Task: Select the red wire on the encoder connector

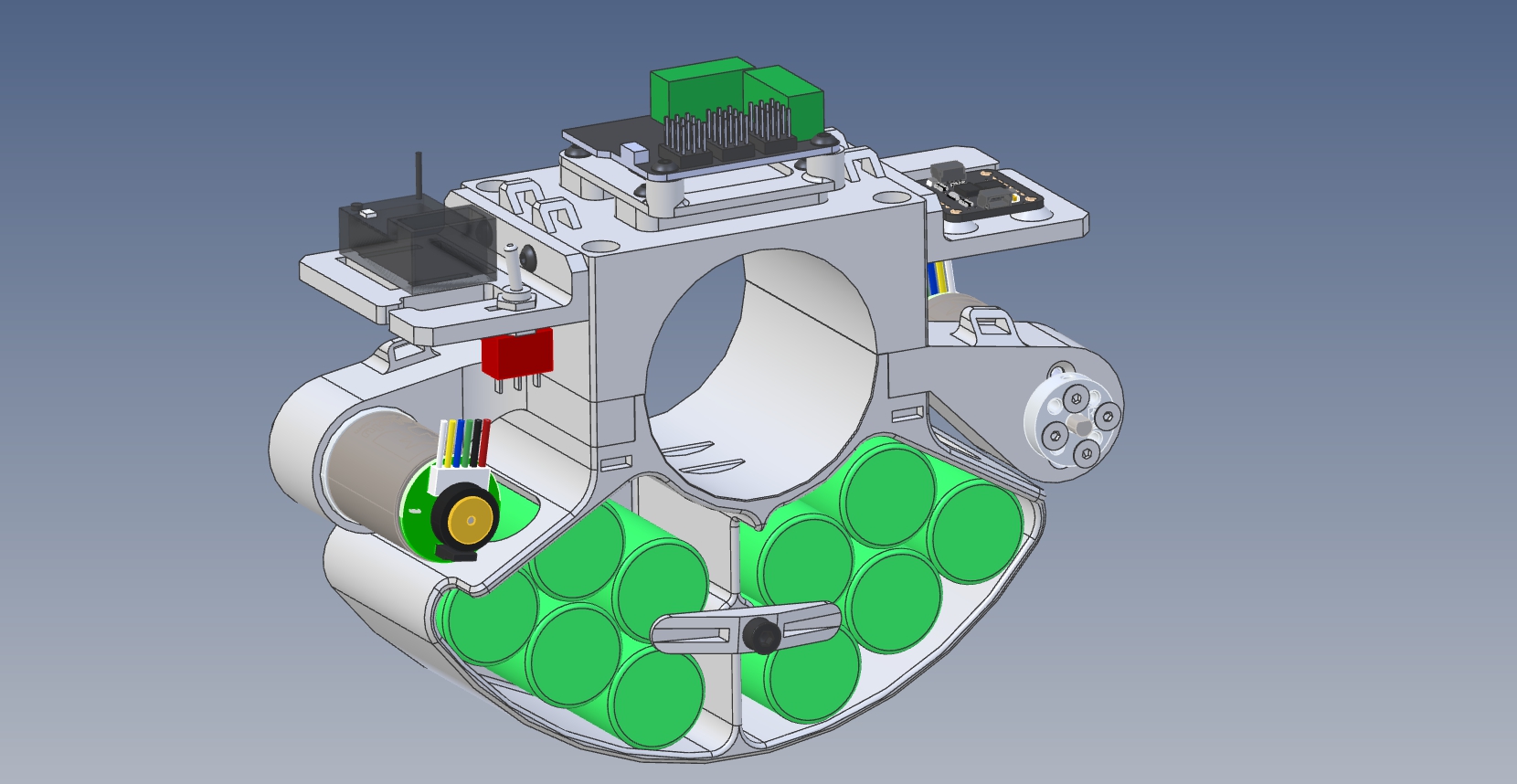Action: coord(484,443)
